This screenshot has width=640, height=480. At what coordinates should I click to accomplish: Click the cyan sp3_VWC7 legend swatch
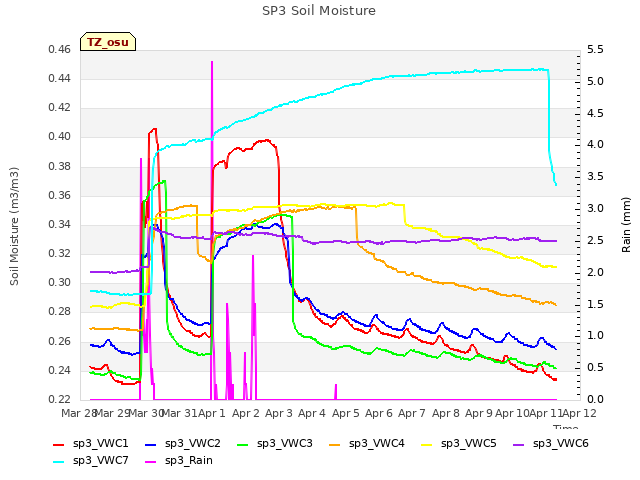(59, 462)
